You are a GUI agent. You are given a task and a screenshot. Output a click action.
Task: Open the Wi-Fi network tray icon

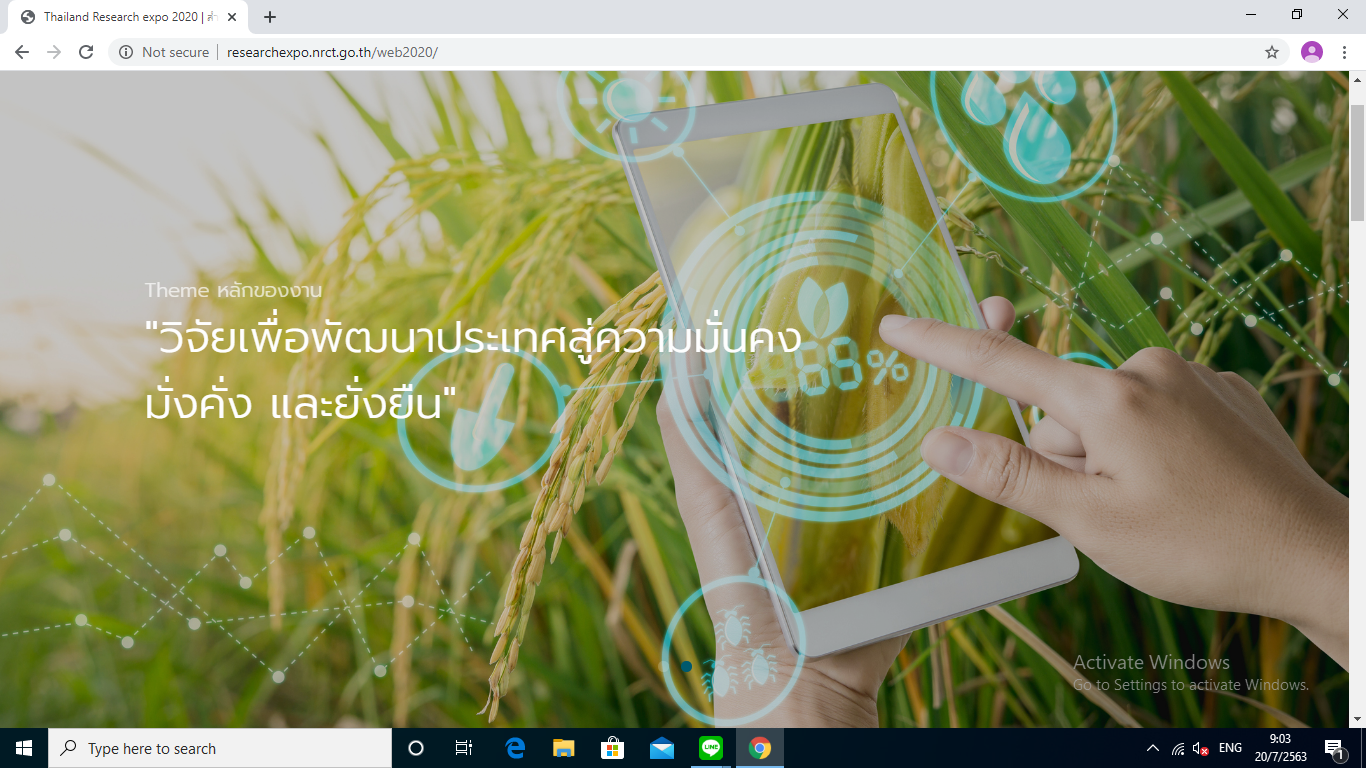(1178, 748)
